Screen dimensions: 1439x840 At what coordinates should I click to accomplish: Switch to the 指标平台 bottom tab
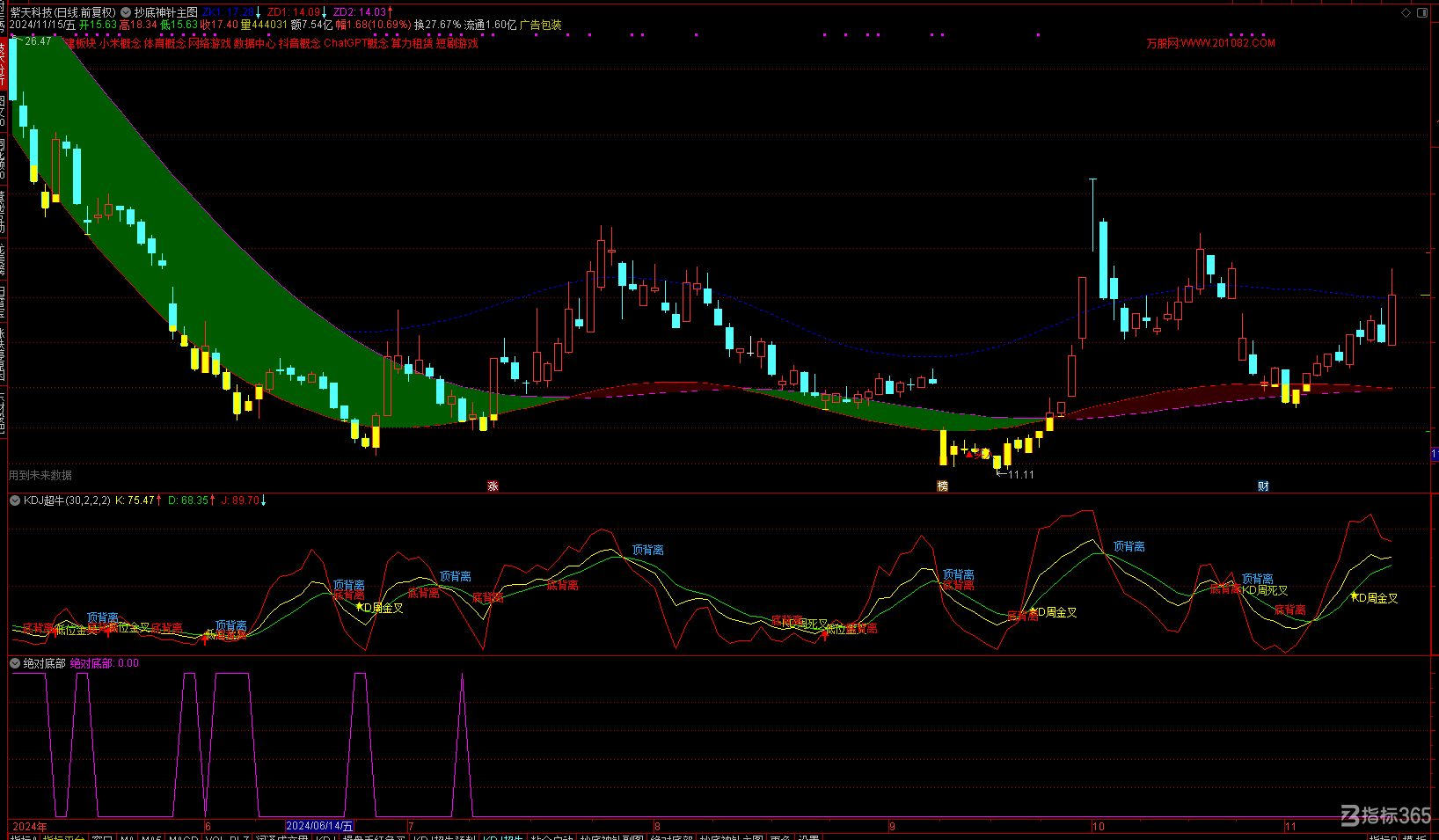click(63, 837)
